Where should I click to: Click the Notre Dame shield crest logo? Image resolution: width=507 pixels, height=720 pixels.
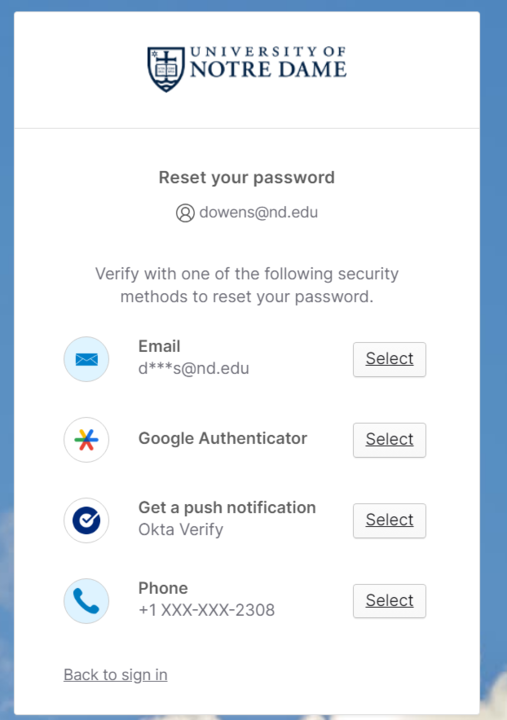click(166, 69)
